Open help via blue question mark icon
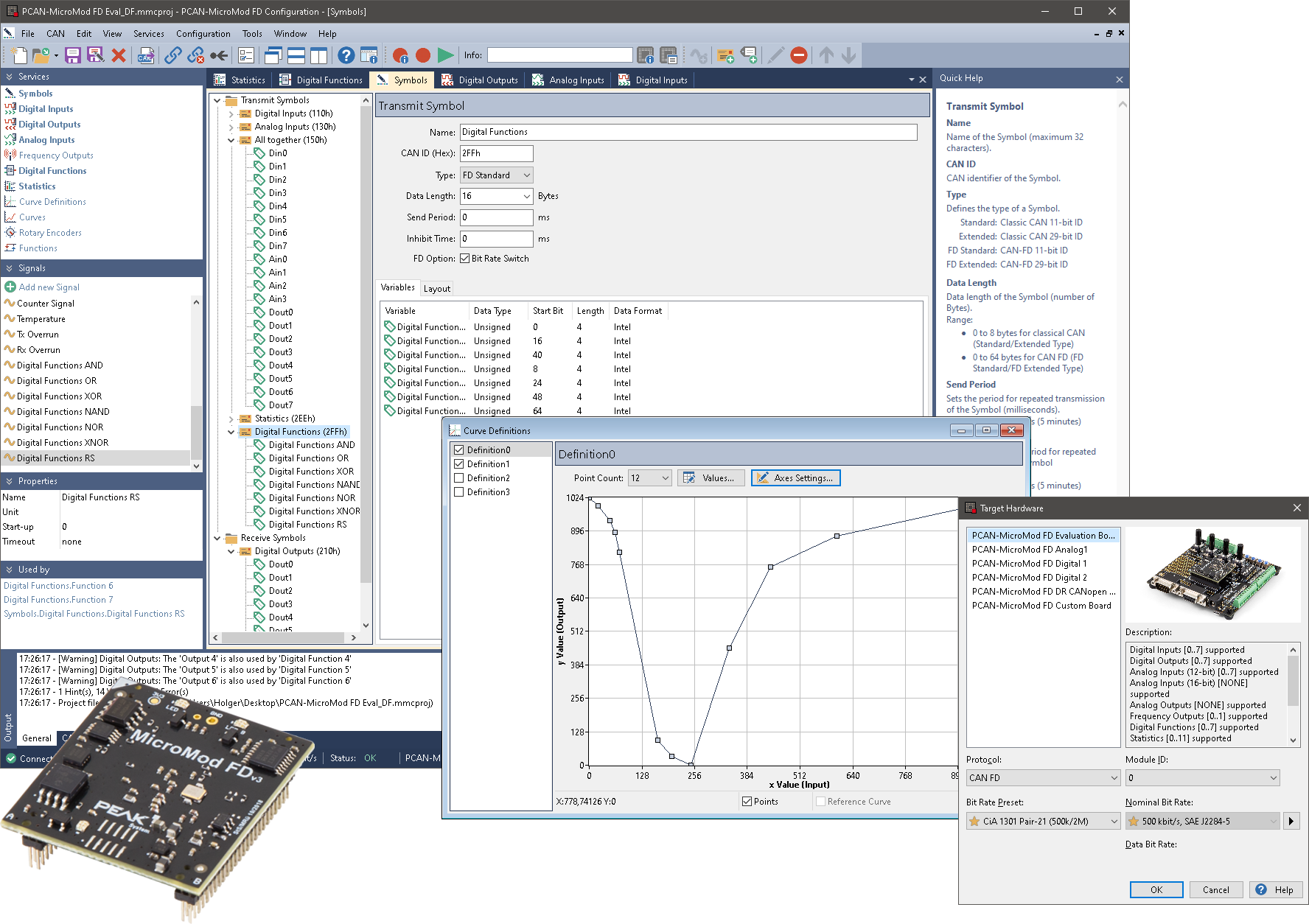 (x=346, y=55)
